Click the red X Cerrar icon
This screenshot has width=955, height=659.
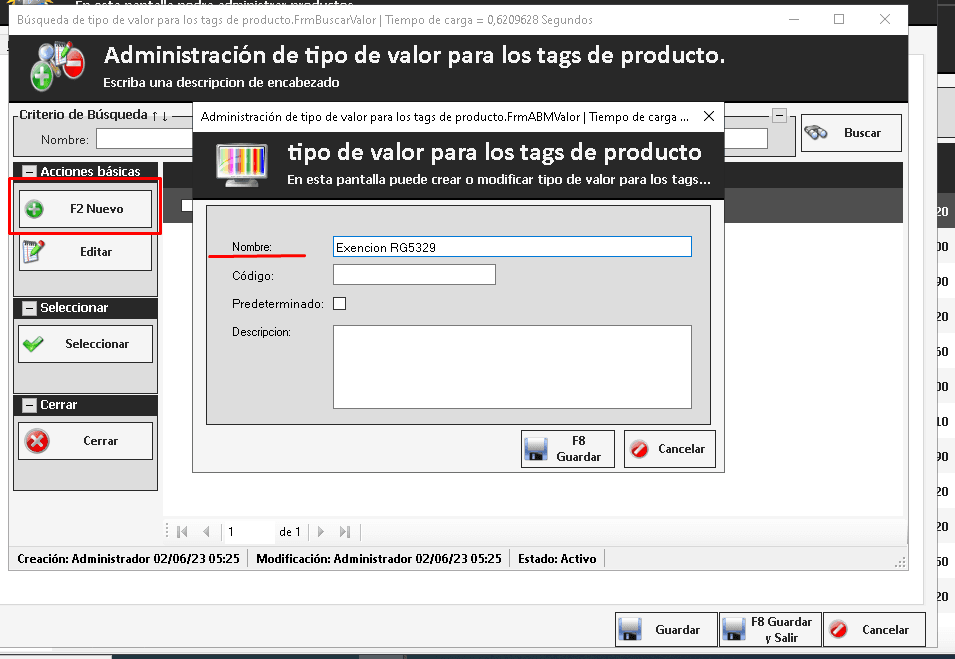pyautogui.click(x=37, y=441)
